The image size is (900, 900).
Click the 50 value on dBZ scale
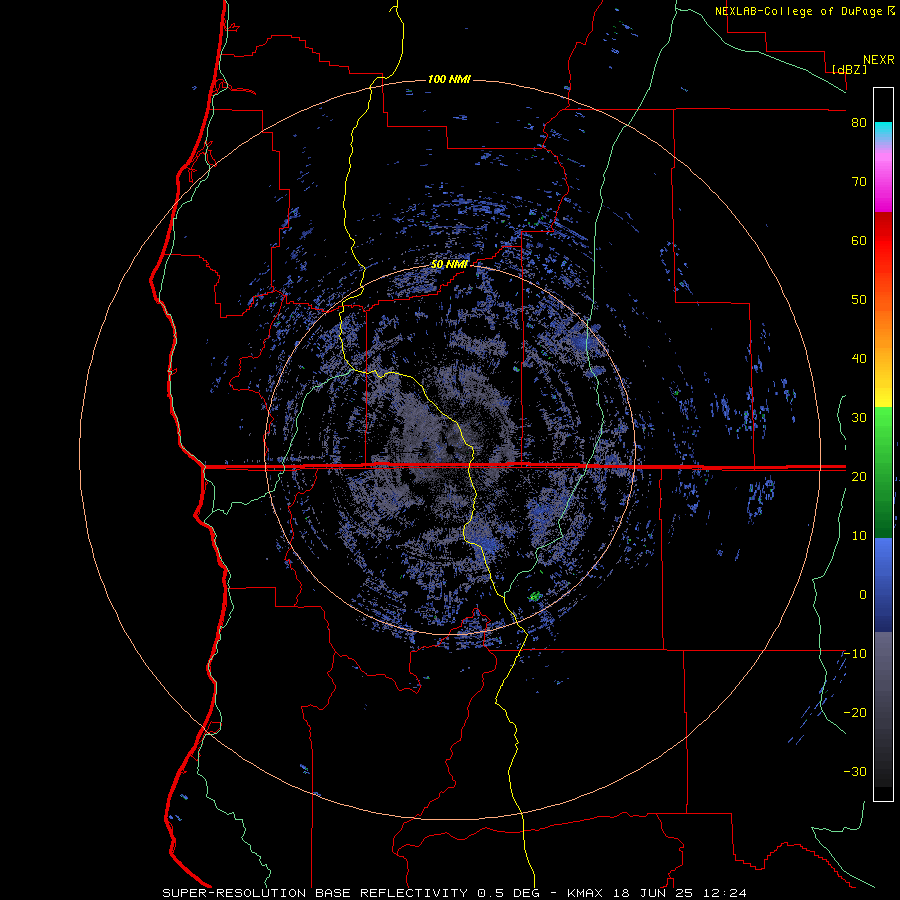(859, 300)
